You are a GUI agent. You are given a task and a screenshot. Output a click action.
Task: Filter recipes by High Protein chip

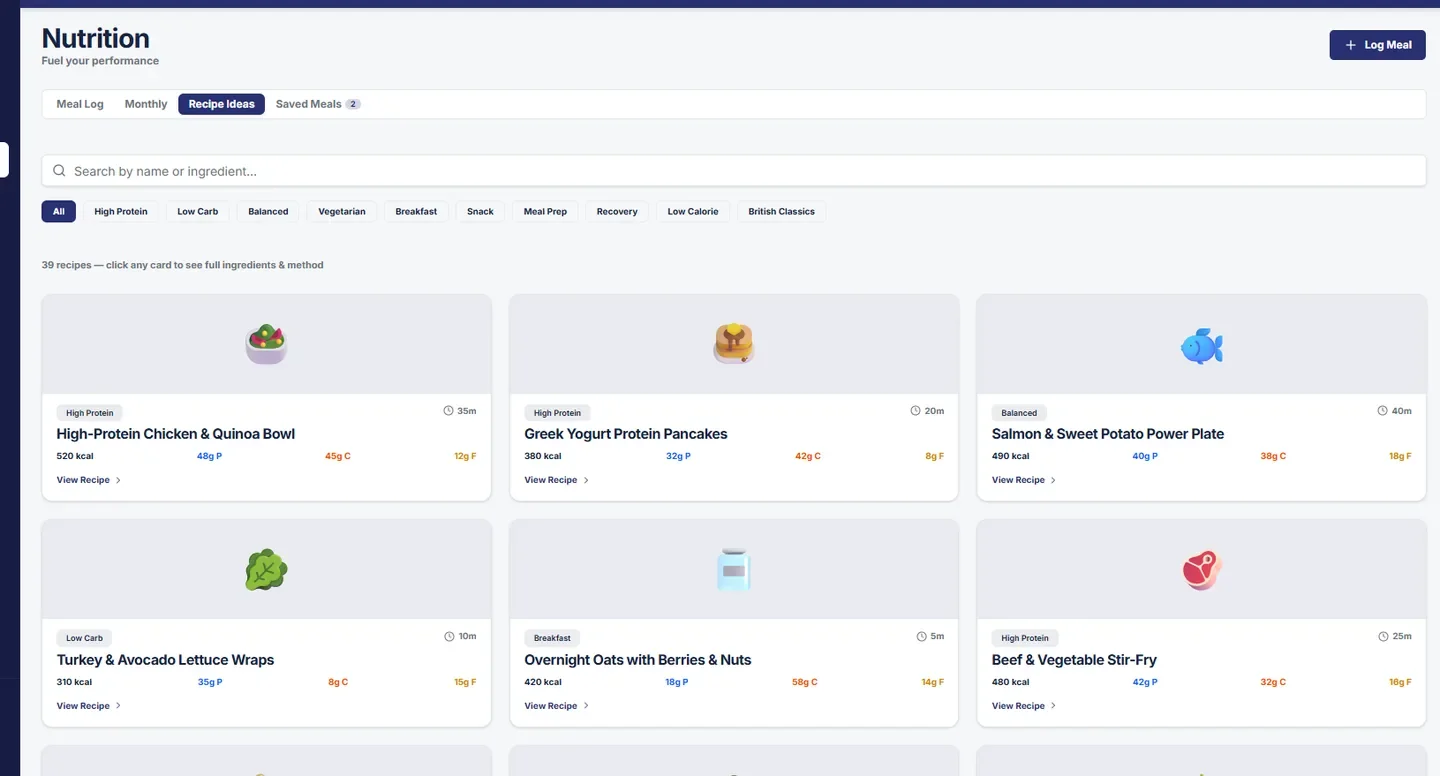[x=121, y=211]
